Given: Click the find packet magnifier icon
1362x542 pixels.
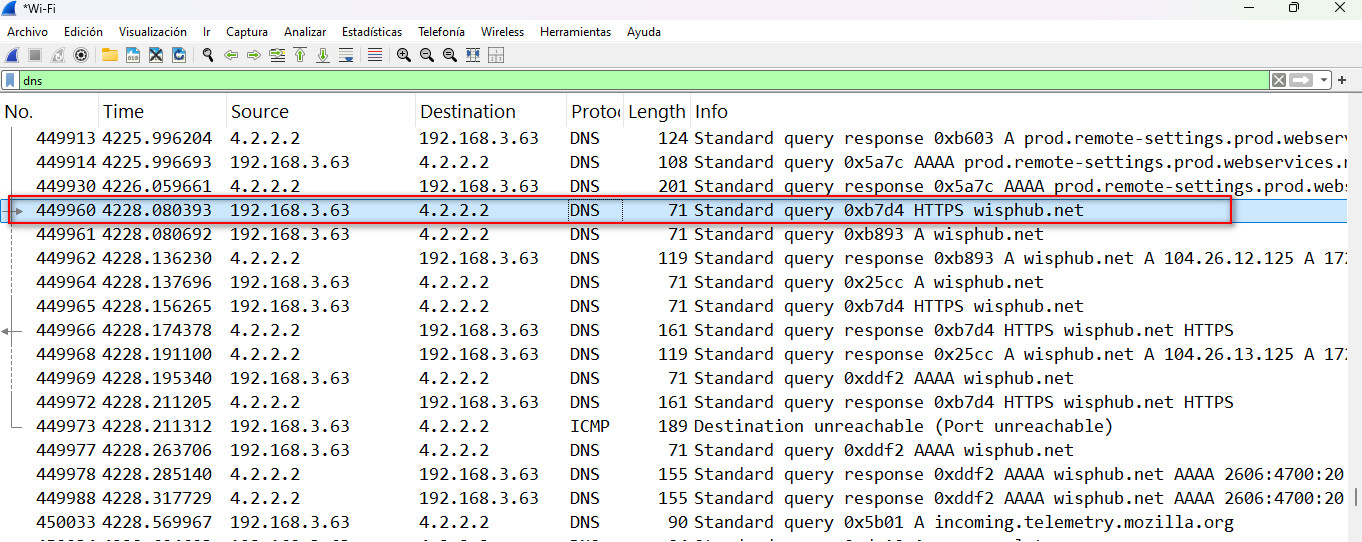Looking at the screenshot, I should (x=208, y=55).
